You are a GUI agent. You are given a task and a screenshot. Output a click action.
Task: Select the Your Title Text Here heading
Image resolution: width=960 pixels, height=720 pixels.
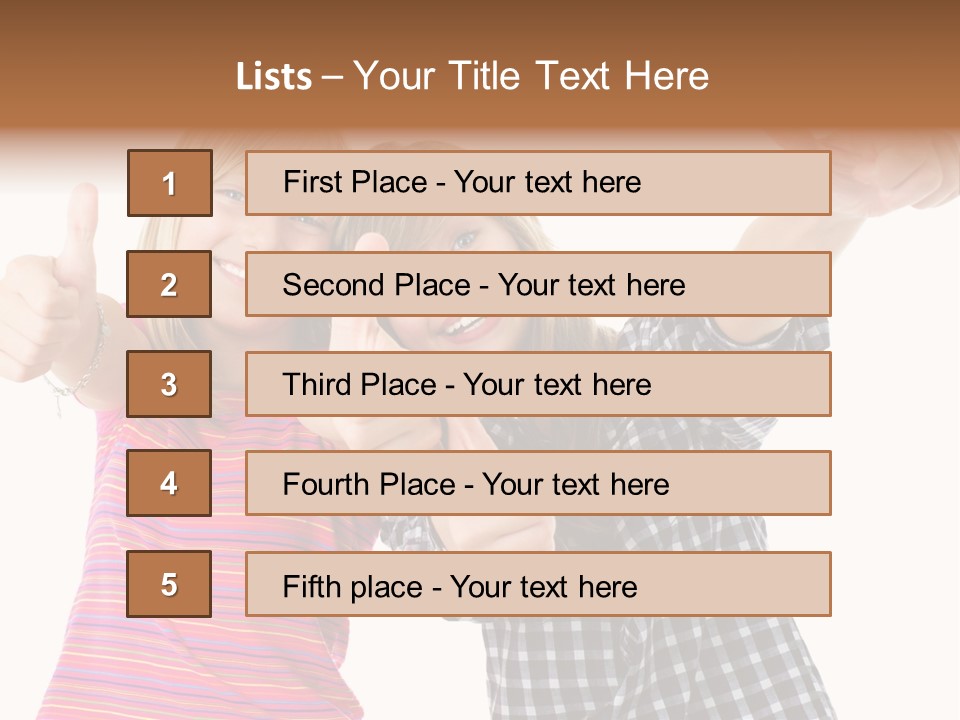tap(531, 77)
